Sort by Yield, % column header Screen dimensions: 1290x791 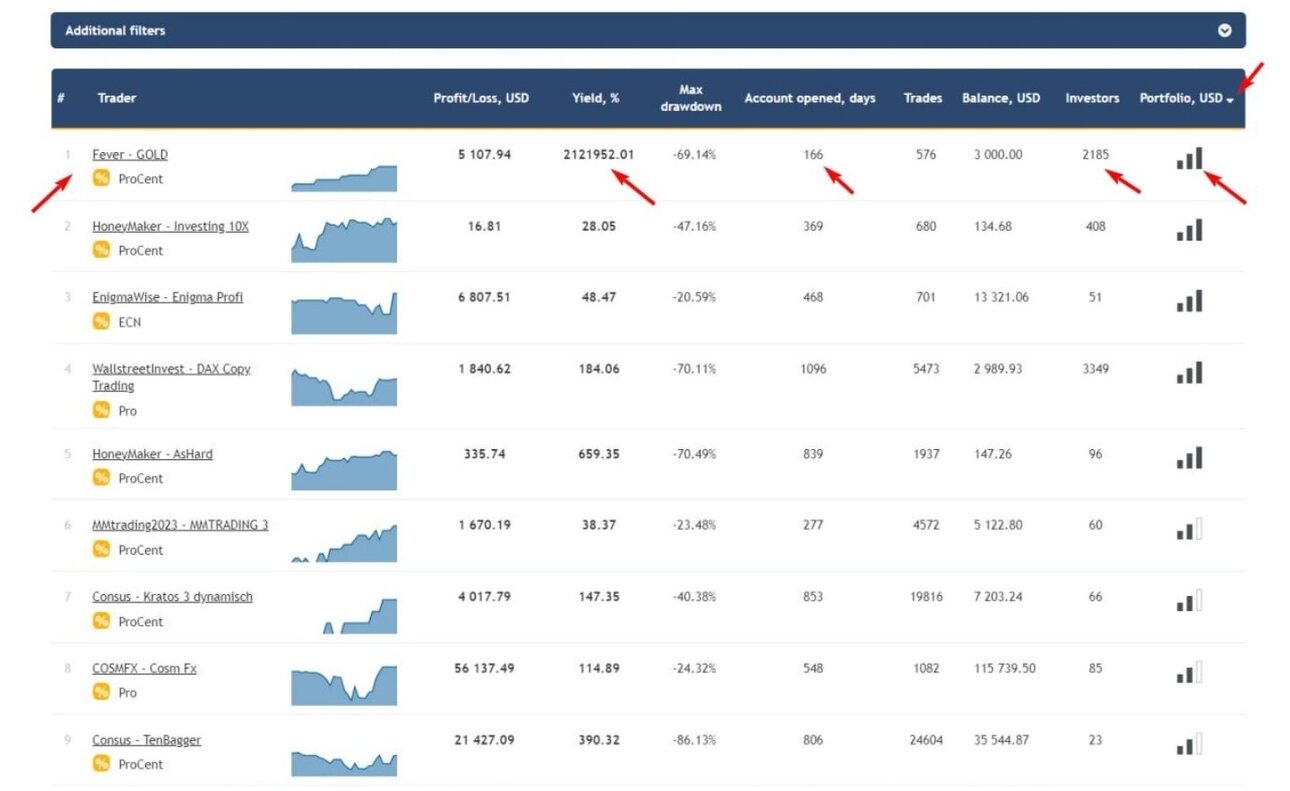(596, 98)
